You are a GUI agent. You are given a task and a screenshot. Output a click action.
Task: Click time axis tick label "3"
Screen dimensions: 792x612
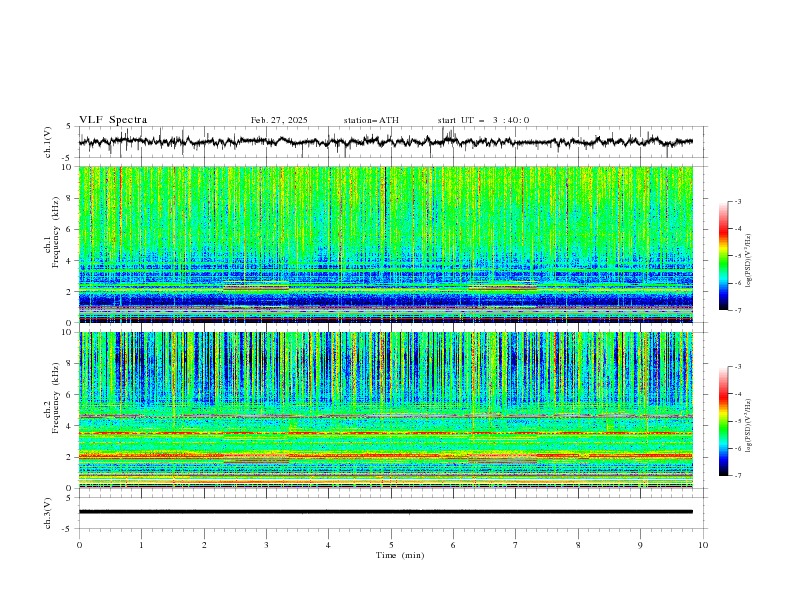tap(266, 545)
